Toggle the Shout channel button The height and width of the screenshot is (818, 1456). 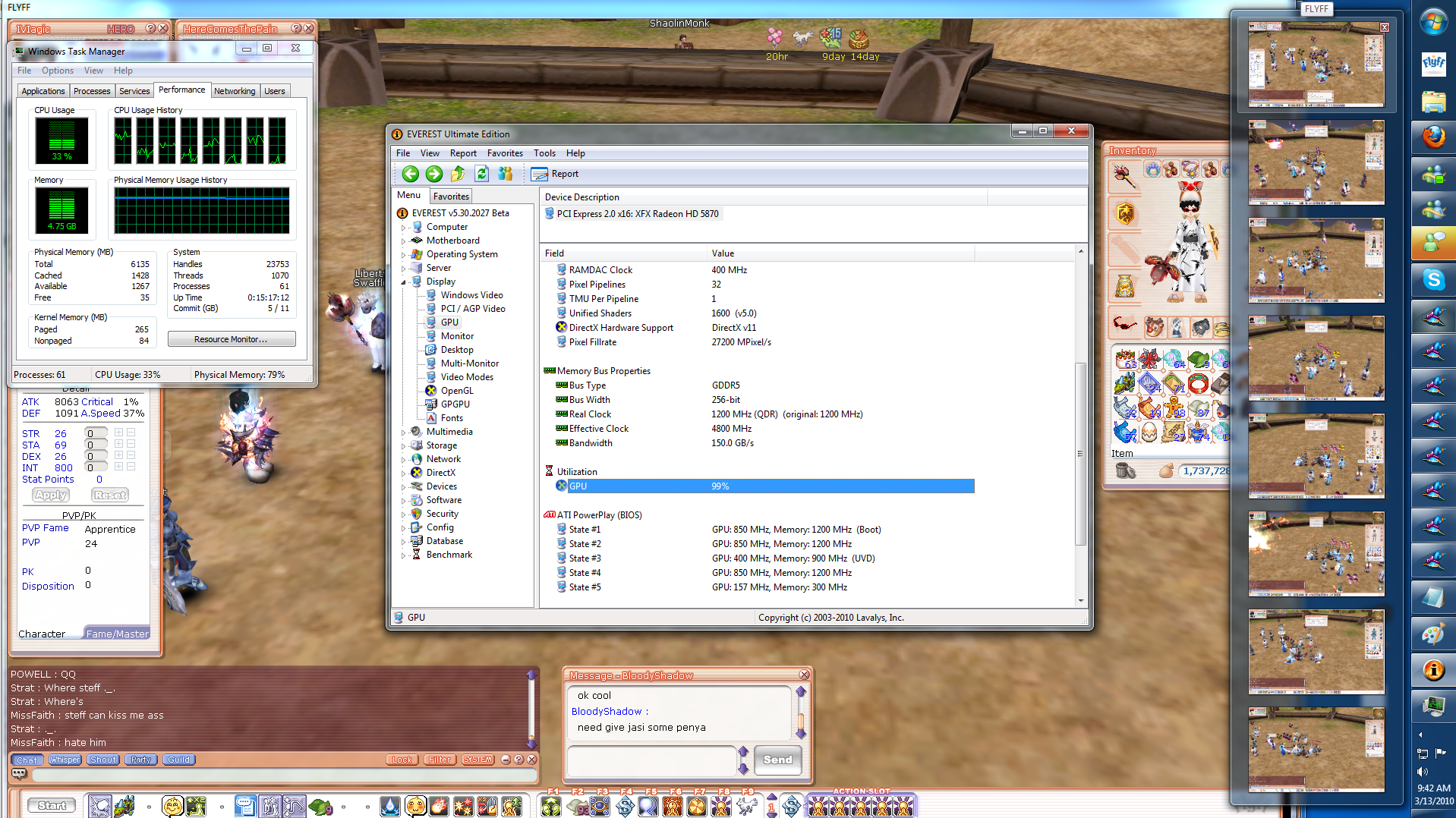pos(103,760)
